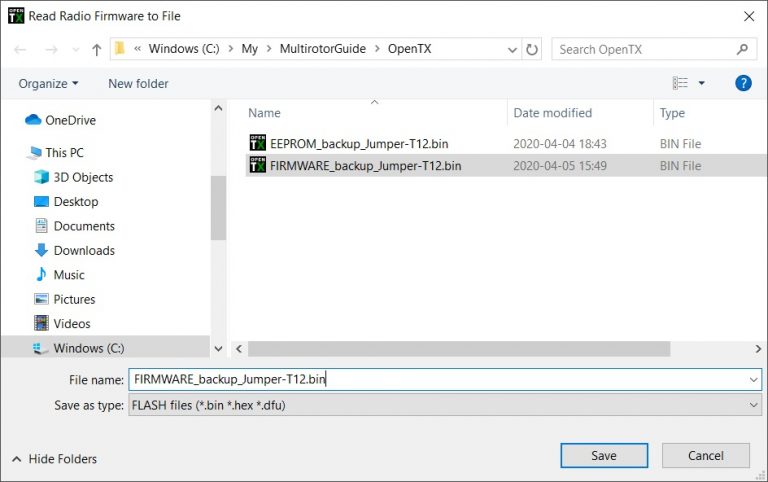Collapse with Hide Folders
Viewport: 768px width, 482px height.
click(54, 459)
